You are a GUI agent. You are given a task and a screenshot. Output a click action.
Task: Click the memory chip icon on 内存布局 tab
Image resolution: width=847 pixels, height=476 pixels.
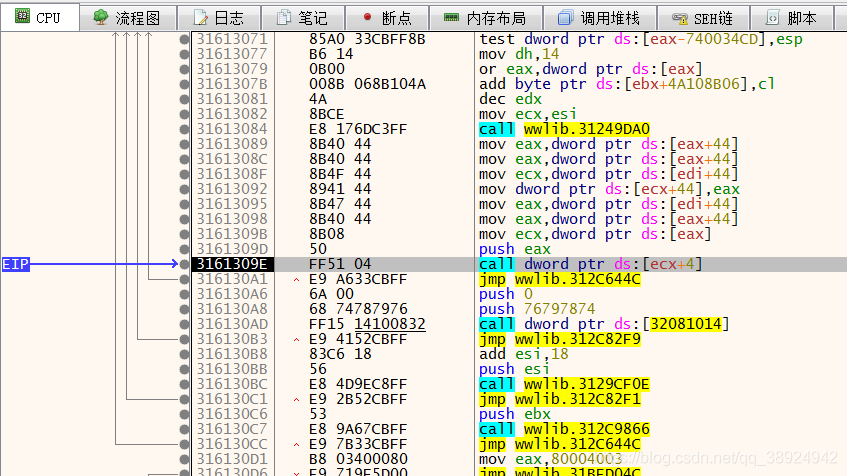click(451, 17)
